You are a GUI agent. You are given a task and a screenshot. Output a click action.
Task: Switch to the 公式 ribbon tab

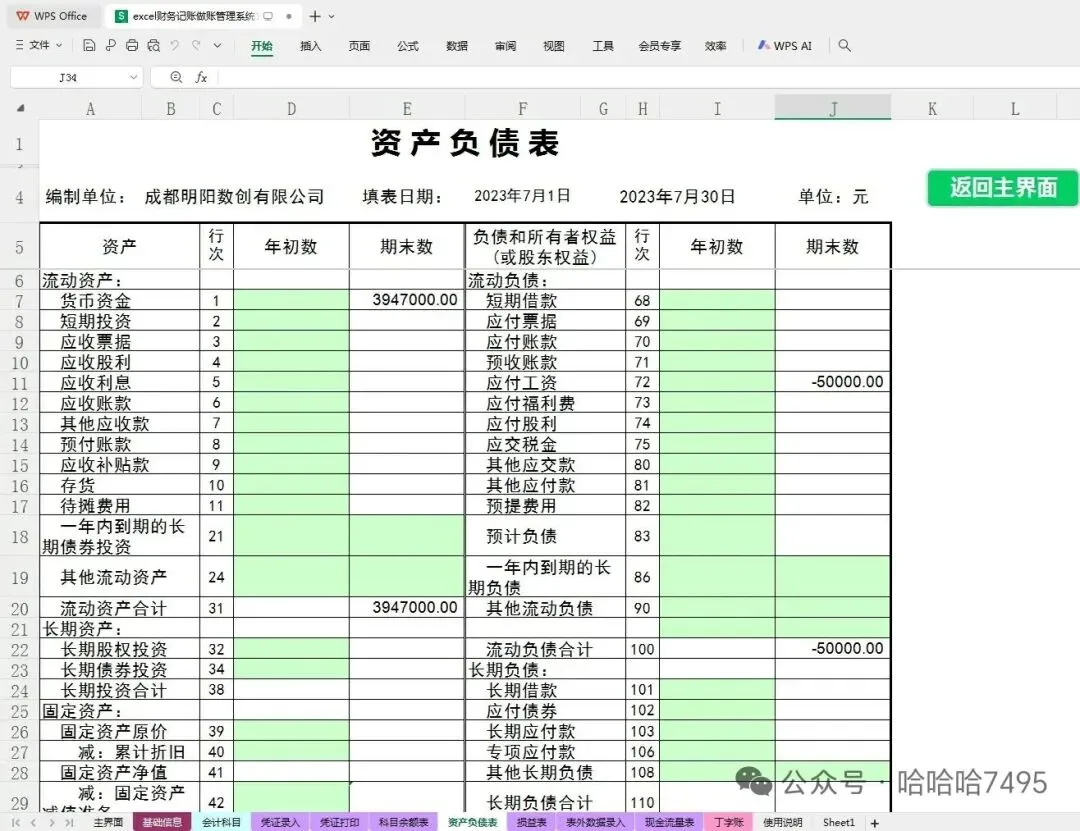[x=408, y=46]
